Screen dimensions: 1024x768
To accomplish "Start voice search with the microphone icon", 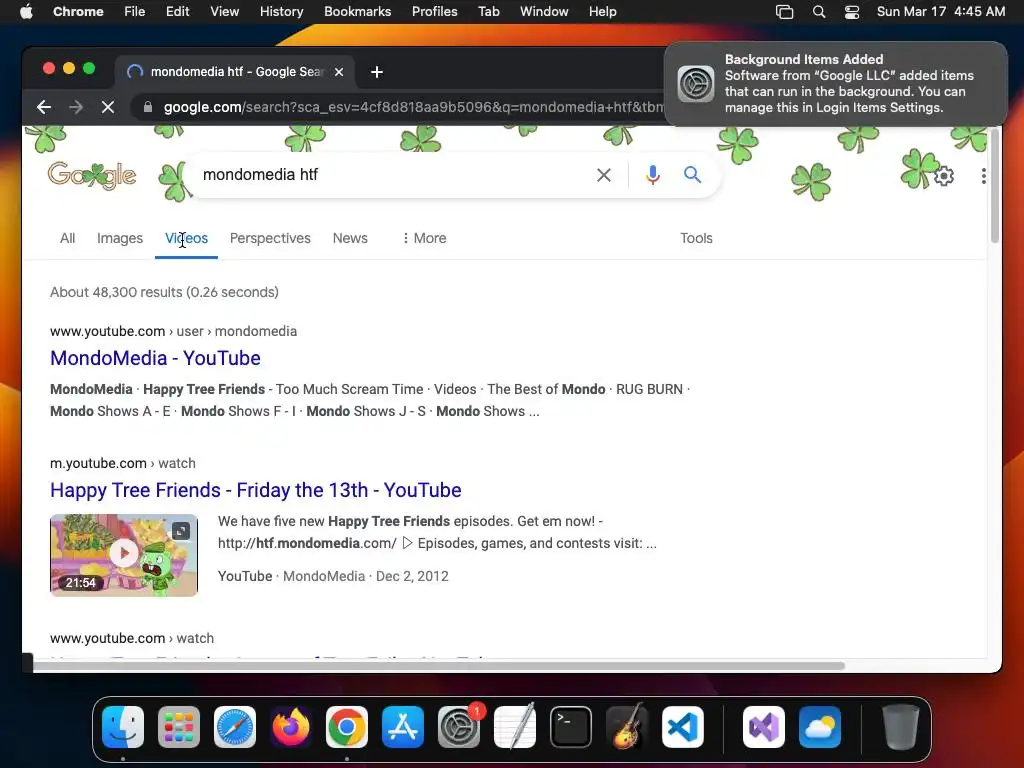I will click(x=652, y=175).
